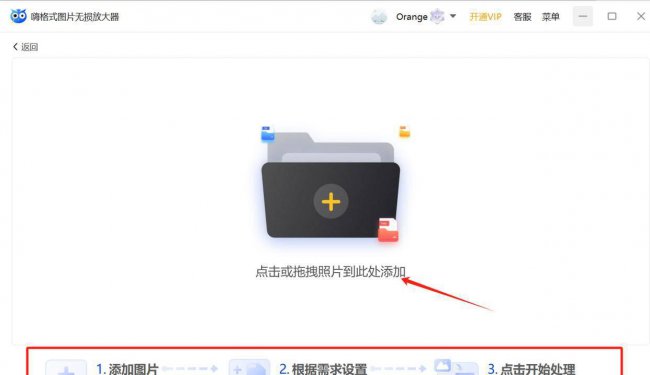Click the red file icon on folder
The height and width of the screenshot is (375, 650).
pyautogui.click(x=388, y=230)
